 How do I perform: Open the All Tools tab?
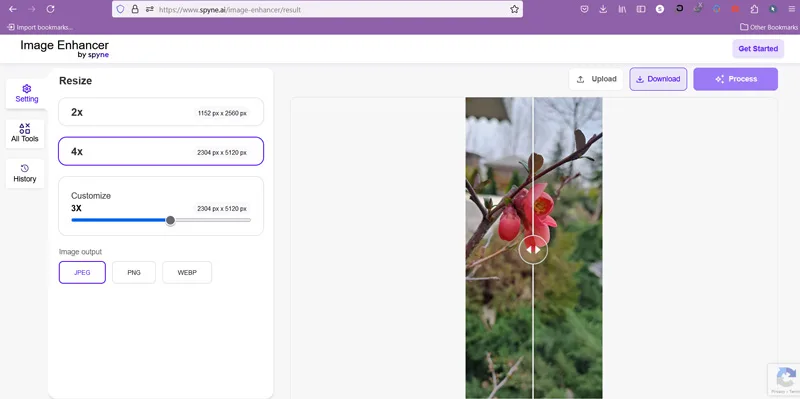coord(25,133)
